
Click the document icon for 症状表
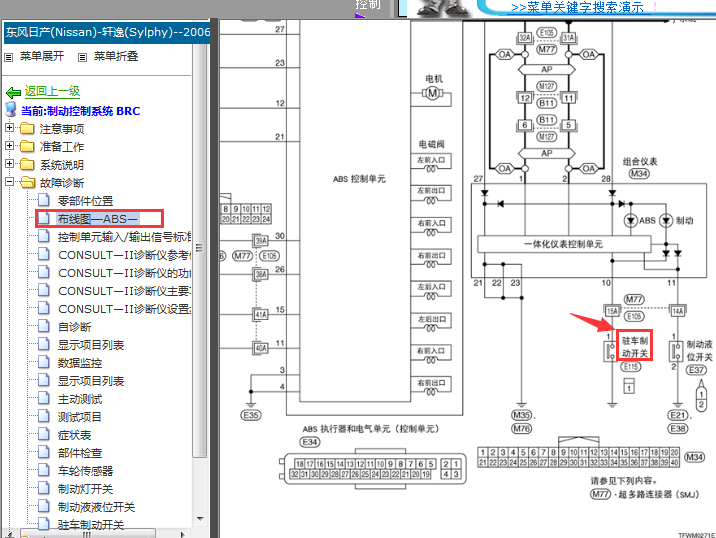pyautogui.click(x=44, y=434)
